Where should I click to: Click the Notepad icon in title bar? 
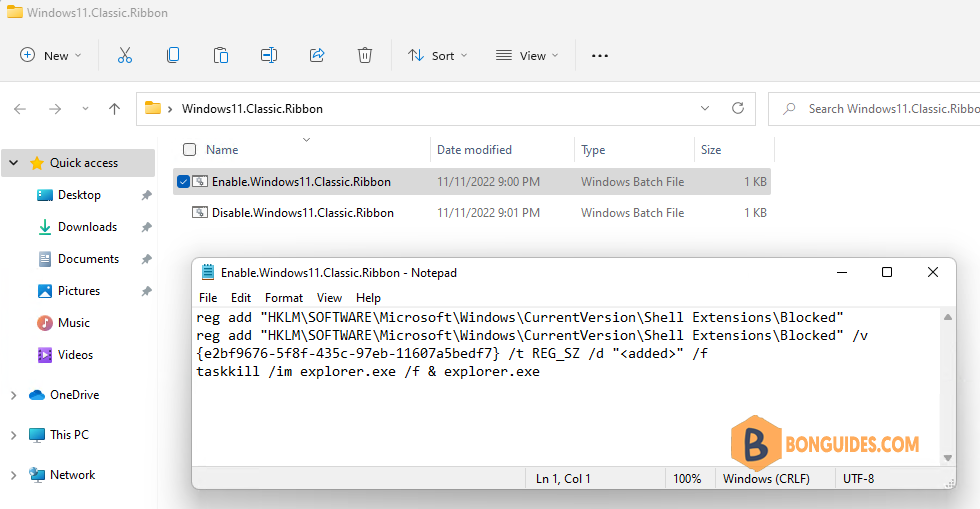click(x=208, y=272)
